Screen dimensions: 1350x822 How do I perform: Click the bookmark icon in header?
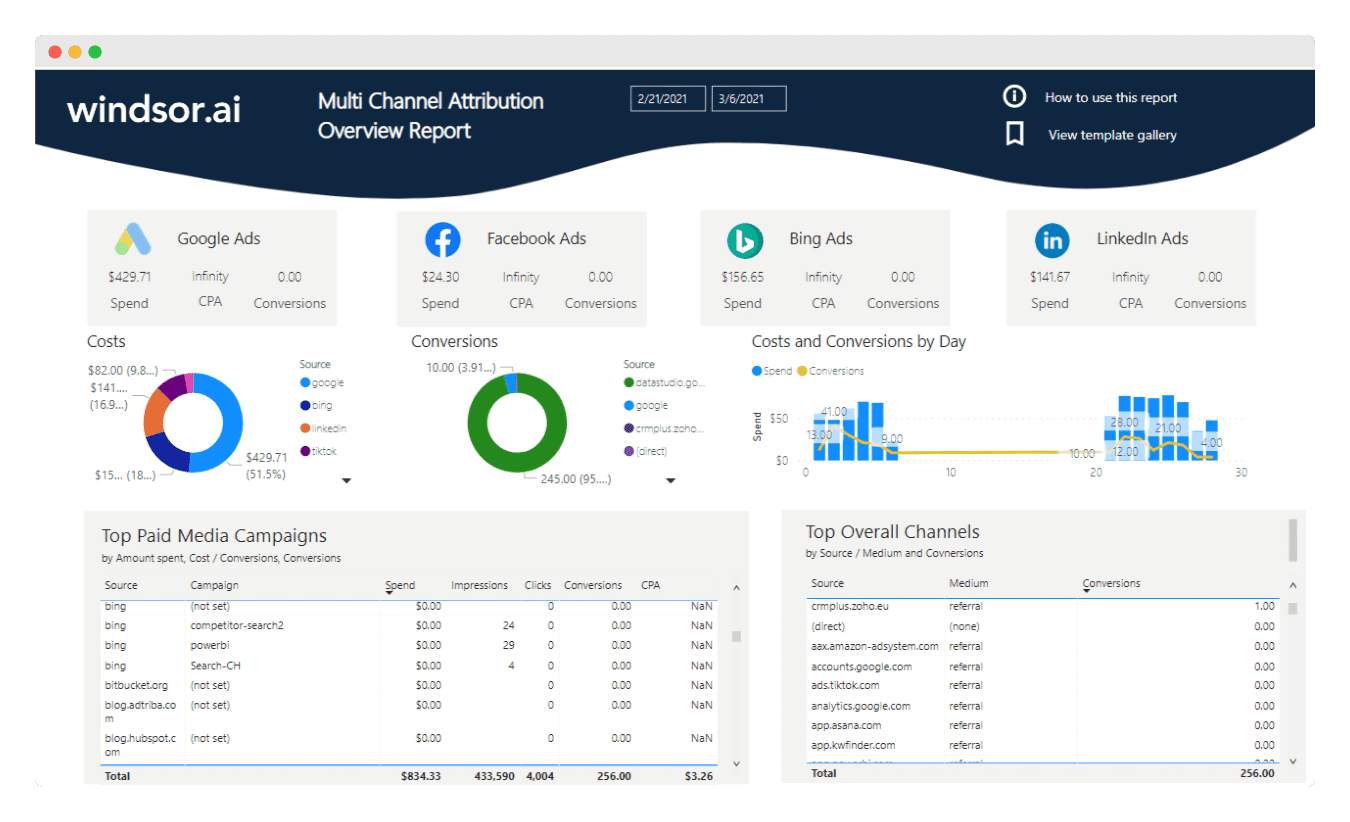(x=1014, y=135)
